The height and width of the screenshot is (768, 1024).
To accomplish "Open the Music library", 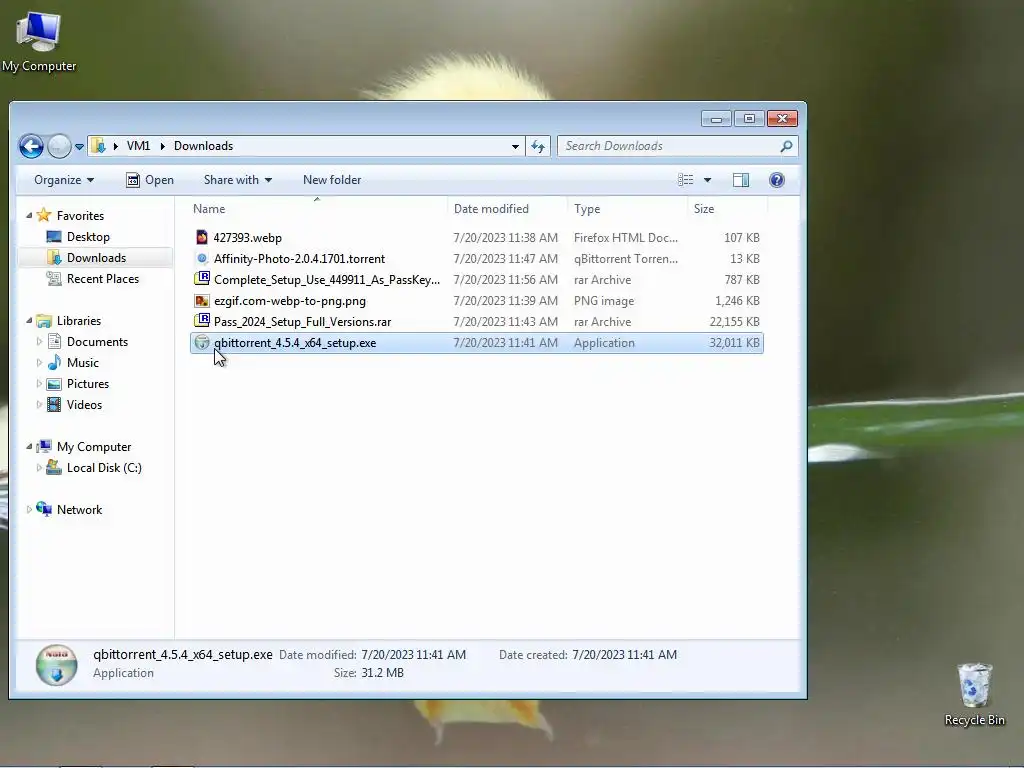I will (x=82, y=363).
